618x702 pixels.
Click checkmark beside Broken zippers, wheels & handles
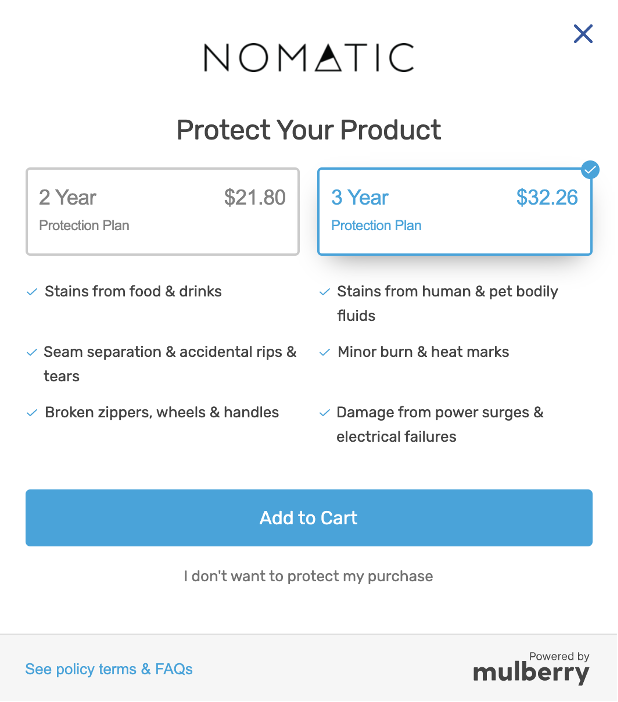32,413
